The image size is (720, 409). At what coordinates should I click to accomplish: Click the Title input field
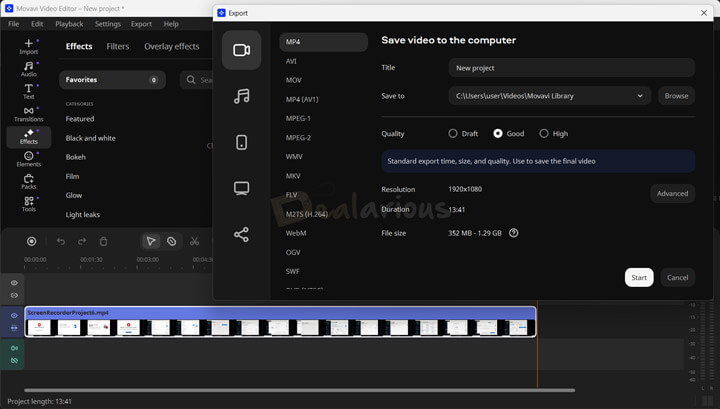[x=571, y=68]
